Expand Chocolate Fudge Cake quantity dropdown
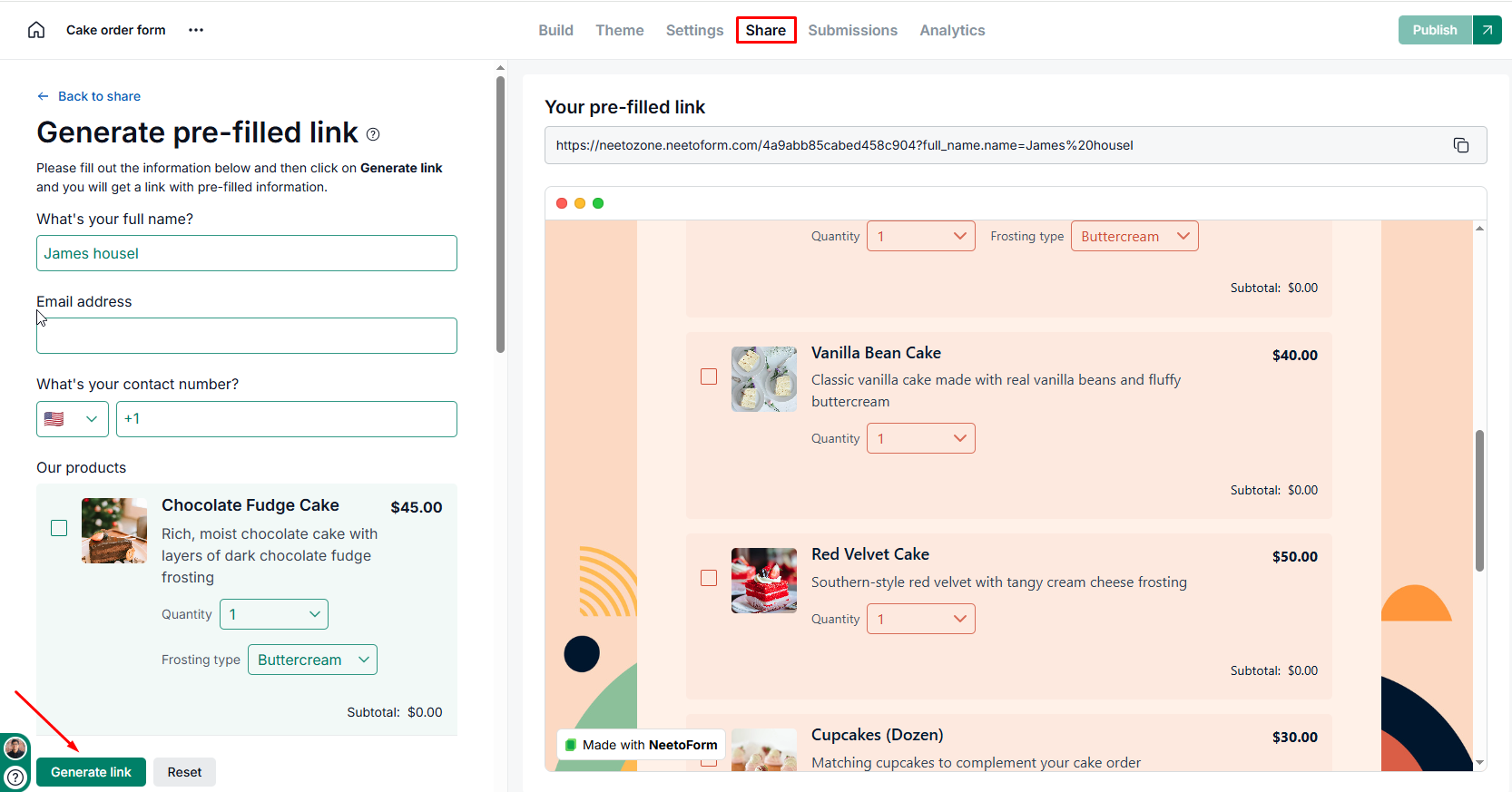1512x792 pixels. [x=273, y=614]
